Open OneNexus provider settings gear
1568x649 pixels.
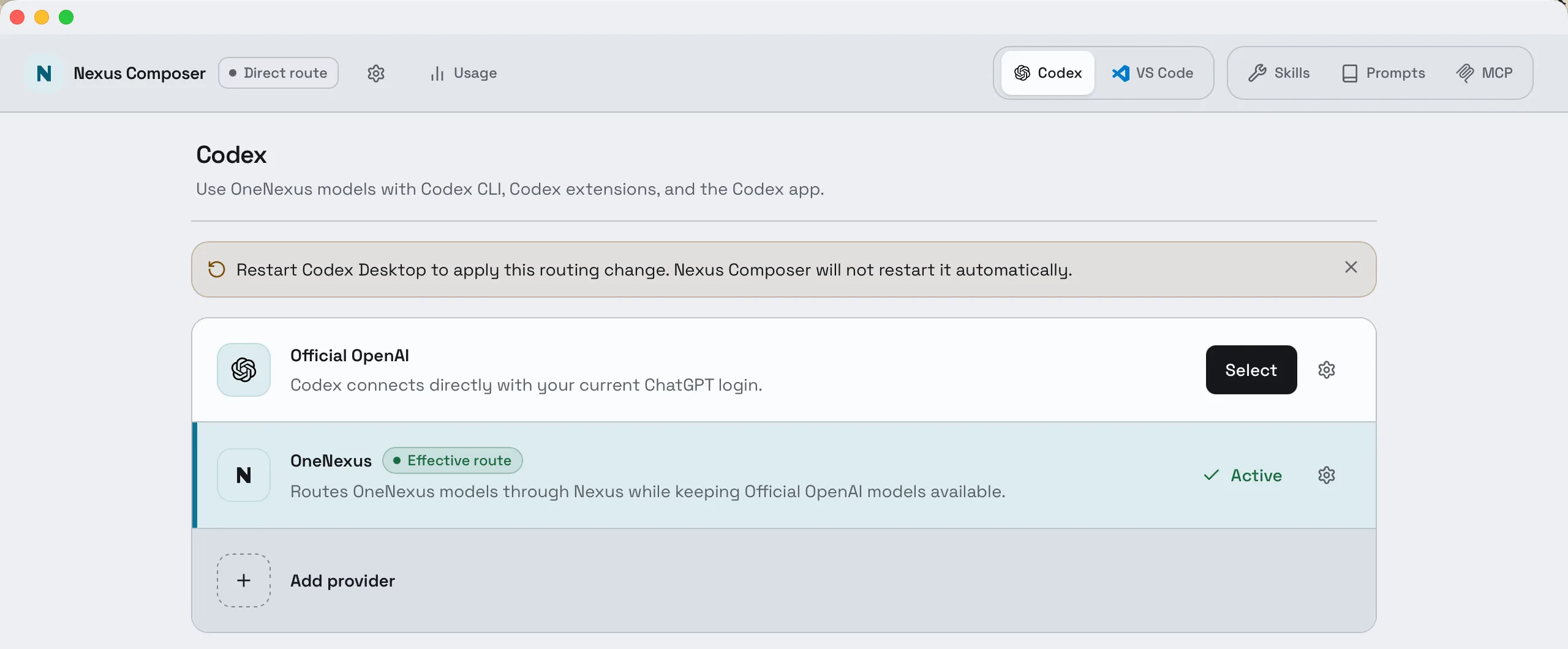click(1327, 475)
